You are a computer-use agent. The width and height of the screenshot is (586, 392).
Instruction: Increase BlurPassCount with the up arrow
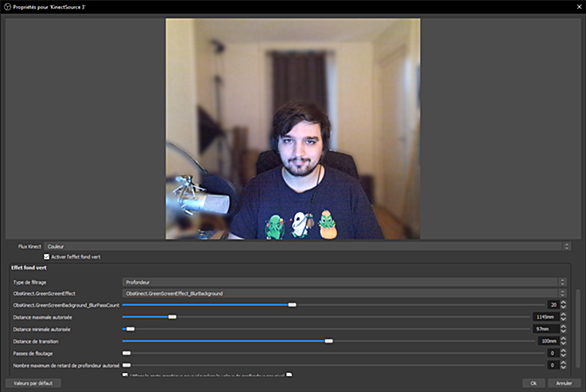coord(563,303)
